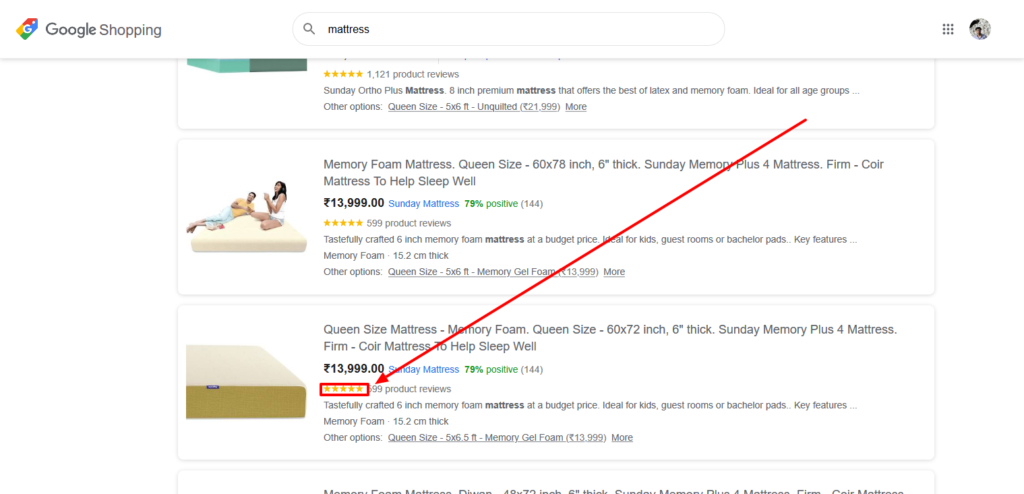Click the Google Shopping logo
Image resolution: width=1024 pixels, height=494 pixels.
tap(89, 29)
